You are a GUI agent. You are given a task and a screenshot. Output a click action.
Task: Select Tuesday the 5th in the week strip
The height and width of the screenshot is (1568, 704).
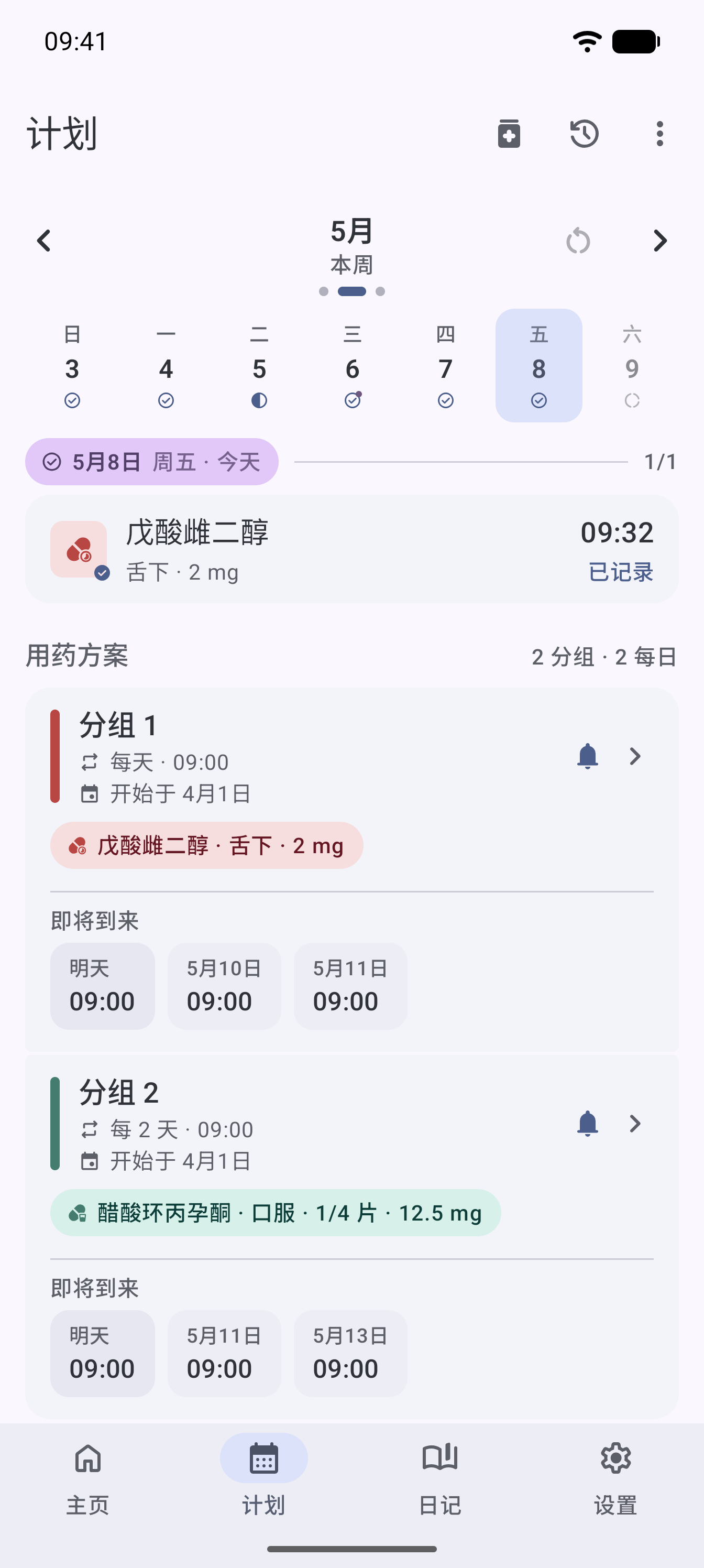(259, 365)
